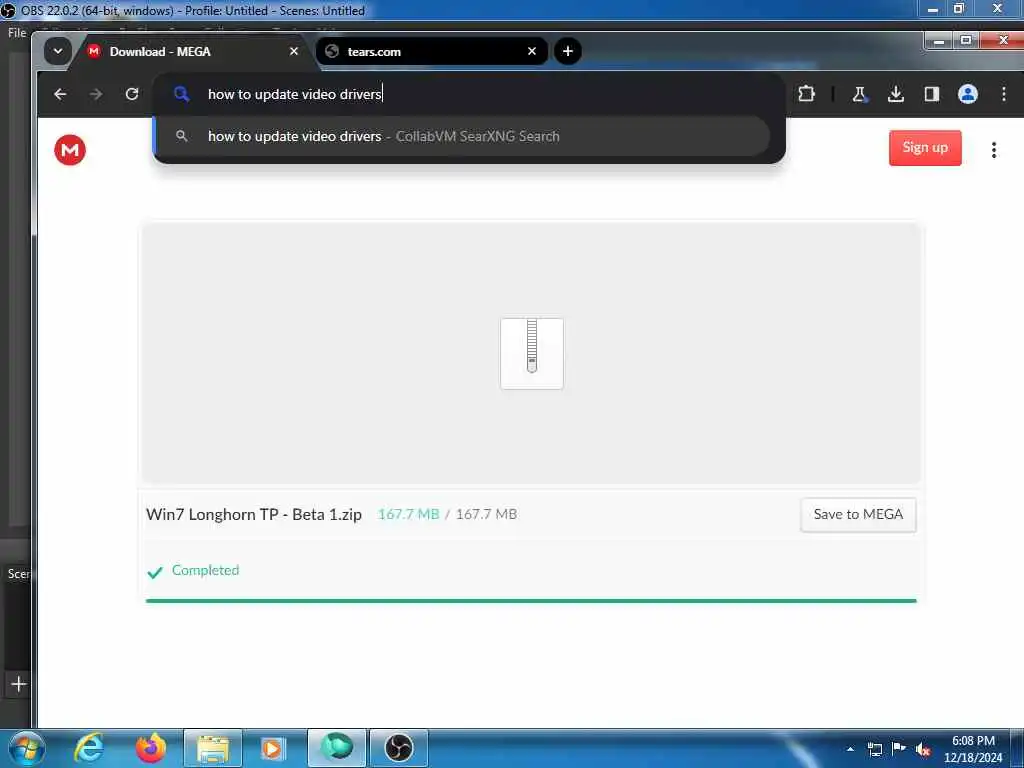Image resolution: width=1024 pixels, height=768 pixels.
Task: Click the Win7 Longhorn TP - Beta 1.zip filename
Action: [254, 515]
